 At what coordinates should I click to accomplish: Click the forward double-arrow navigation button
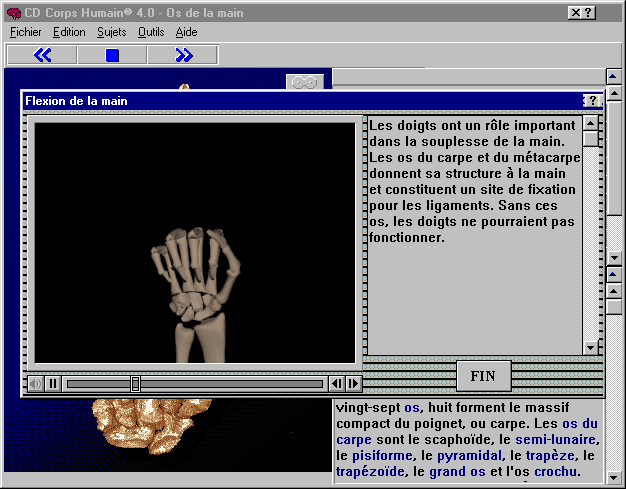183,55
